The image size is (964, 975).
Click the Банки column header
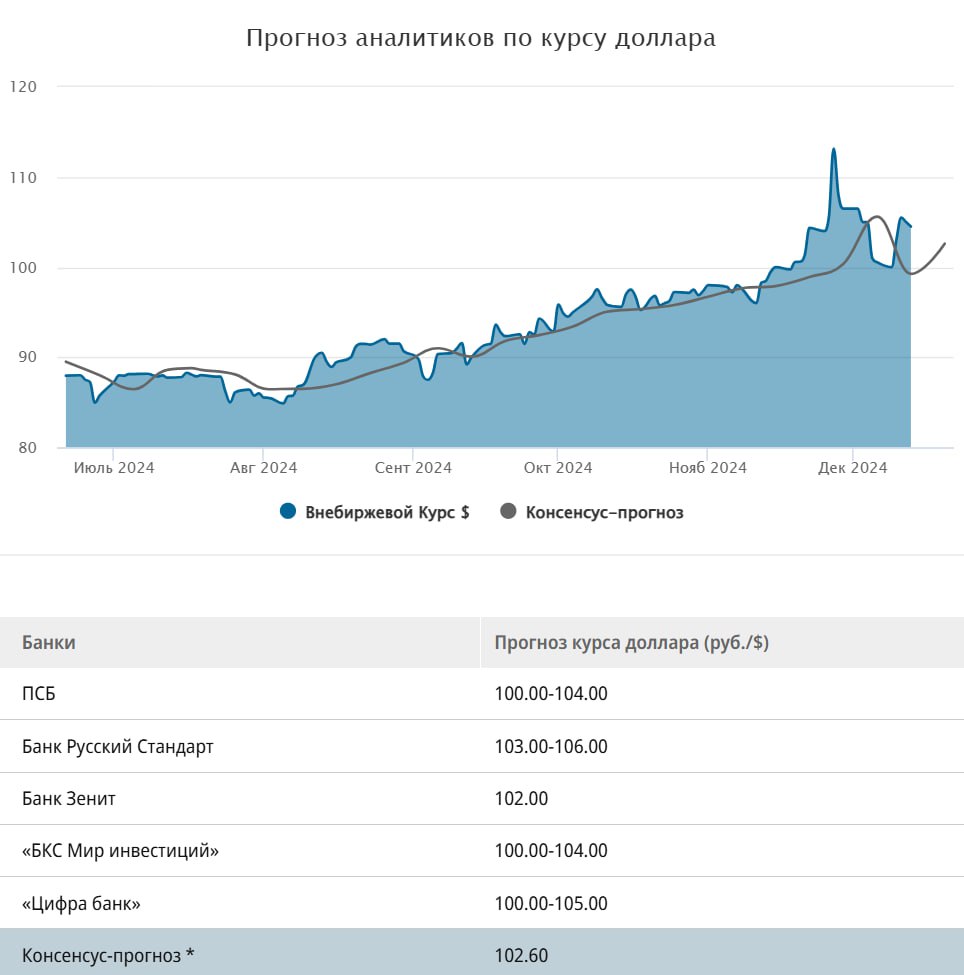click(49, 643)
